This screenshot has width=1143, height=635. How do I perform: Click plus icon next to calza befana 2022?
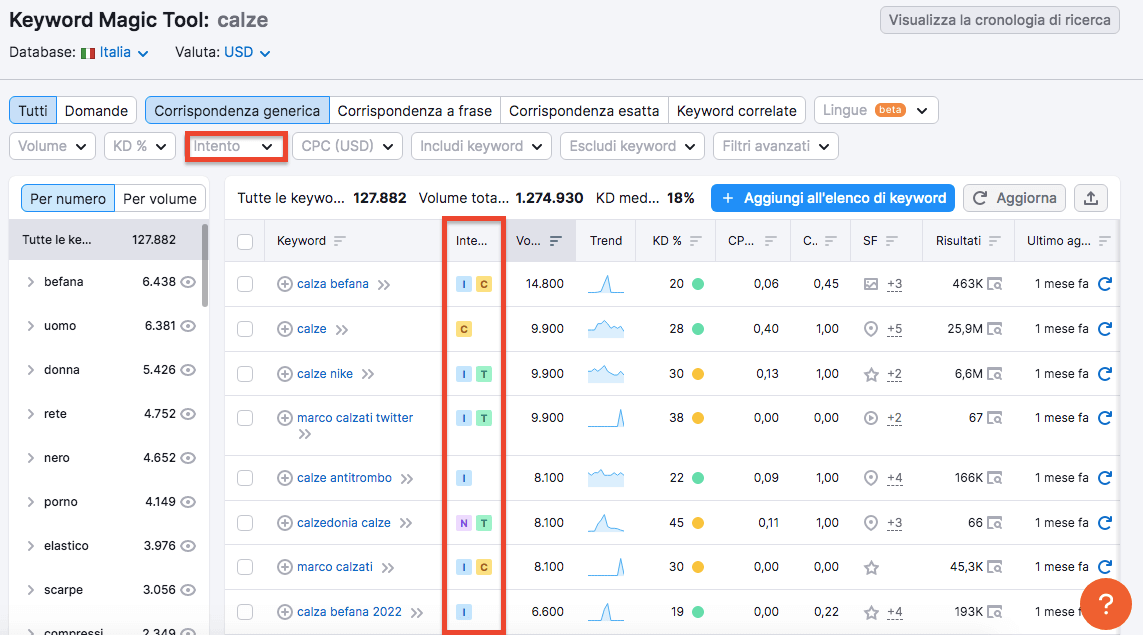pos(285,612)
